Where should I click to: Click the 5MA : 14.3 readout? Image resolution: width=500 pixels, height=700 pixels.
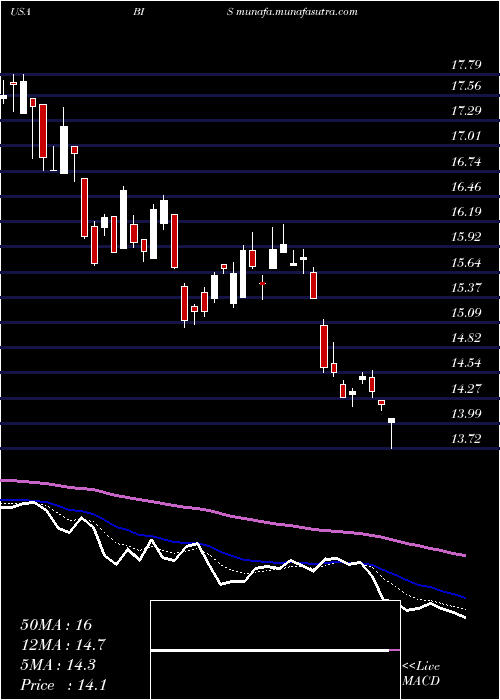58,665
